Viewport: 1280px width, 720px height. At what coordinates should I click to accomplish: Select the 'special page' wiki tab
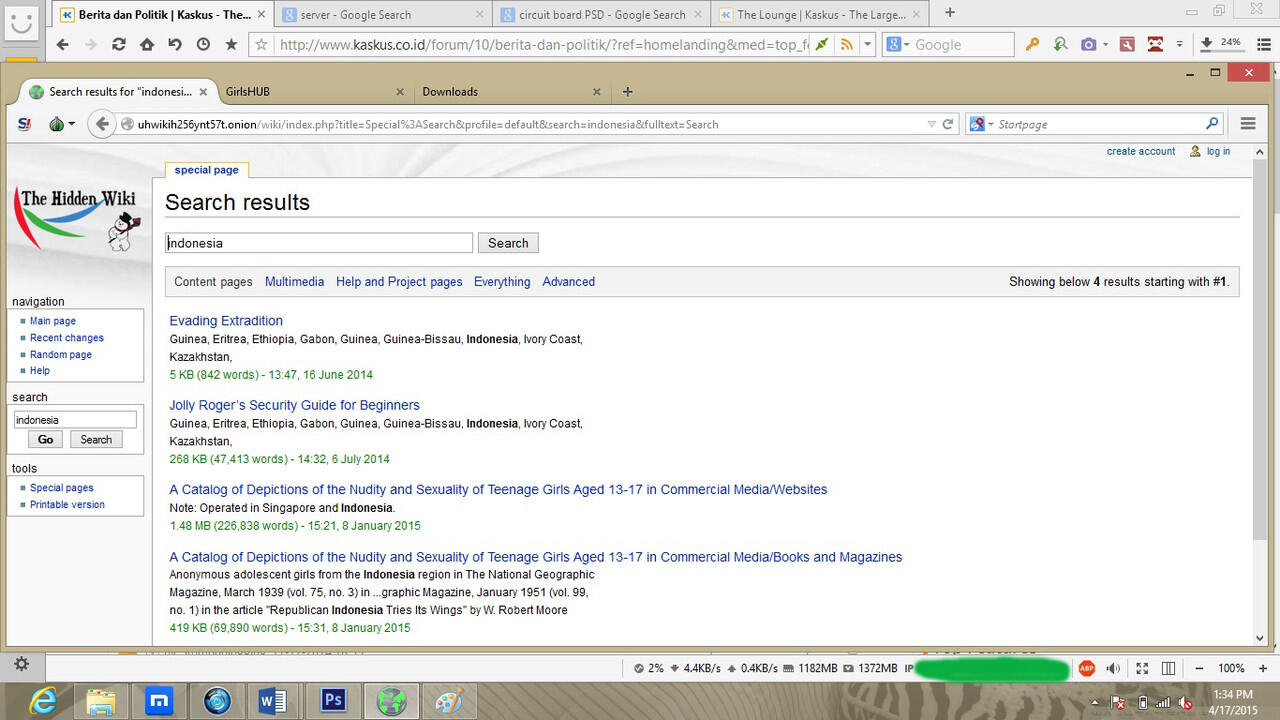[206, 170]
